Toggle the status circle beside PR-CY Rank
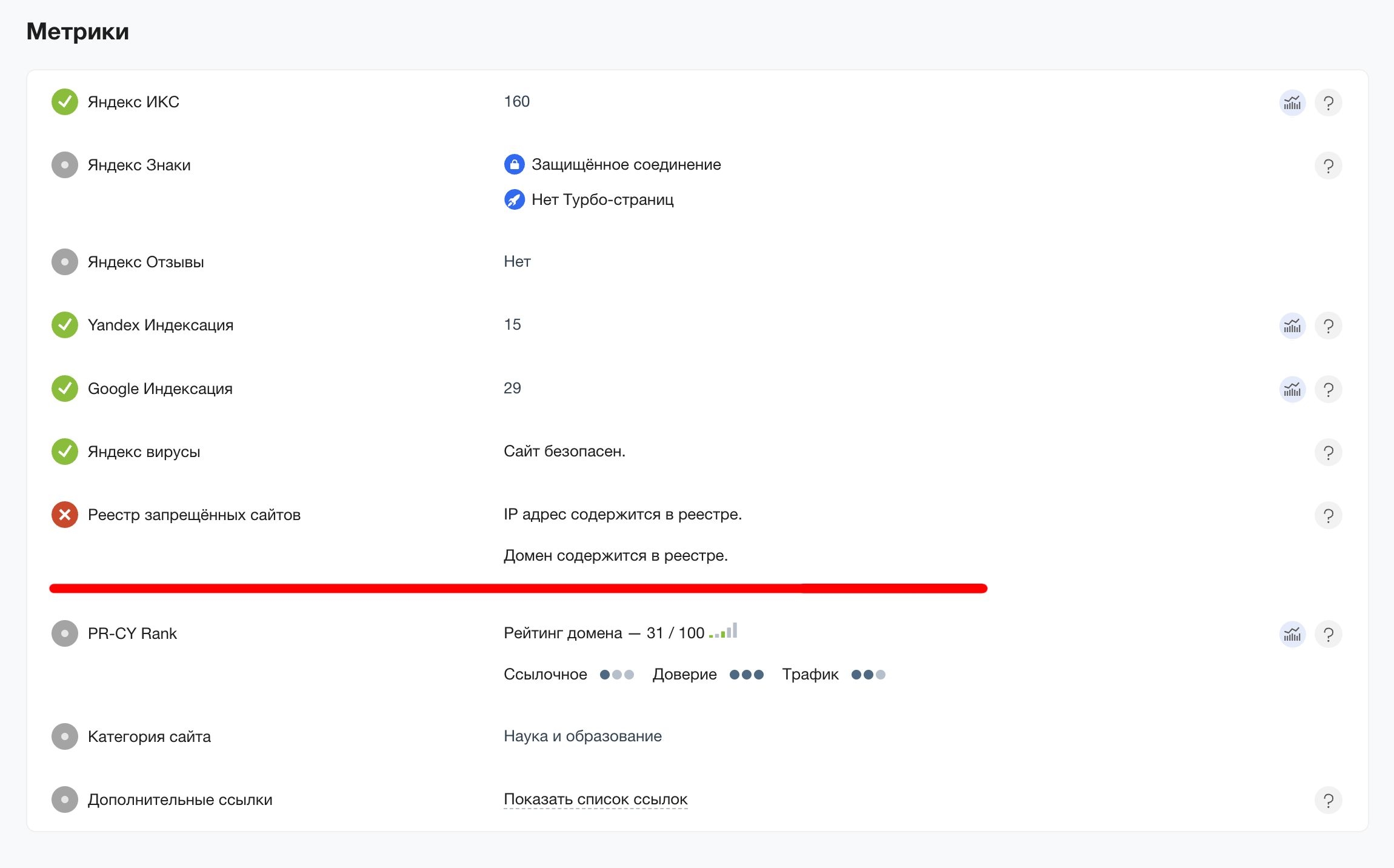Image resolution: width=1394 pixels, height=868 pixels. [x=64, y=635]
